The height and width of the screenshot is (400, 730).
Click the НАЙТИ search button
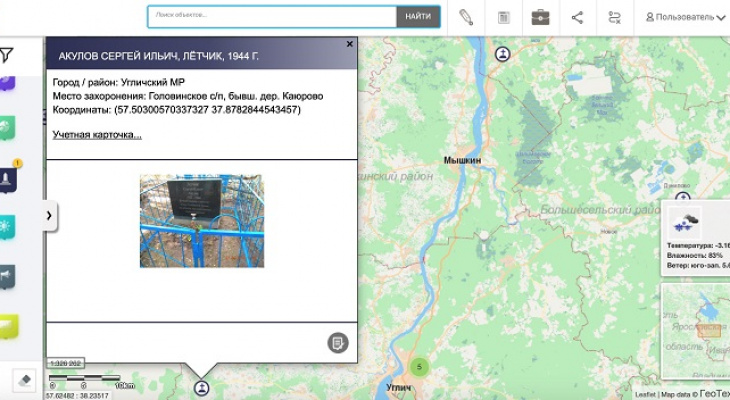pyautogui.click(x=418, y=17)
